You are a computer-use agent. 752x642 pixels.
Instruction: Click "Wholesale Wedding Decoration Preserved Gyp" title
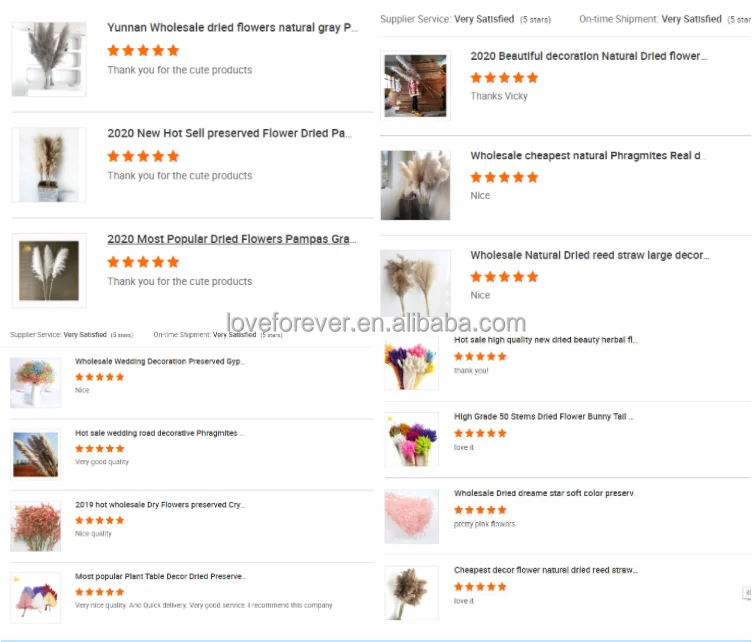160,361
